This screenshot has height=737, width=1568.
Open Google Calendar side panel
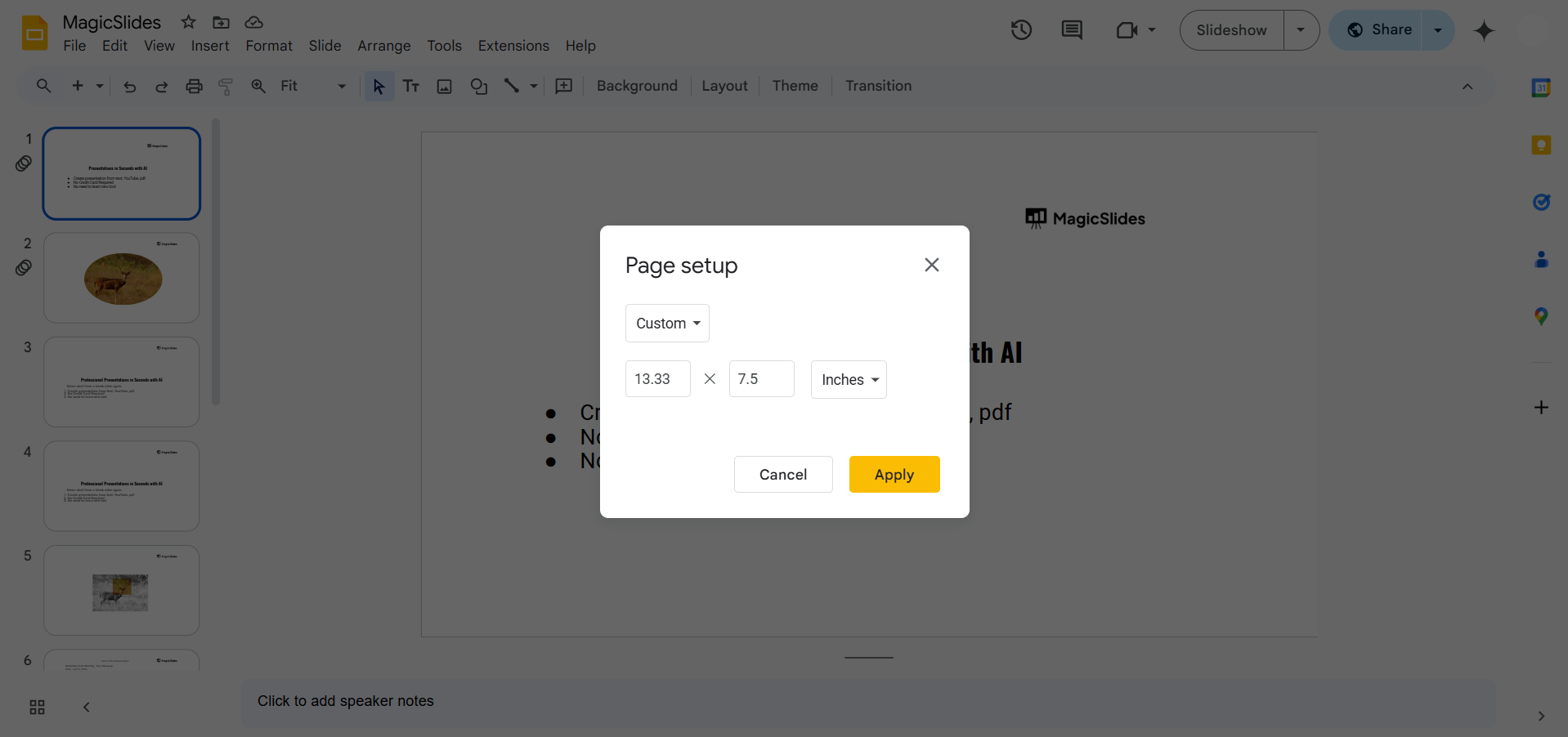[x=1541, y=87]
